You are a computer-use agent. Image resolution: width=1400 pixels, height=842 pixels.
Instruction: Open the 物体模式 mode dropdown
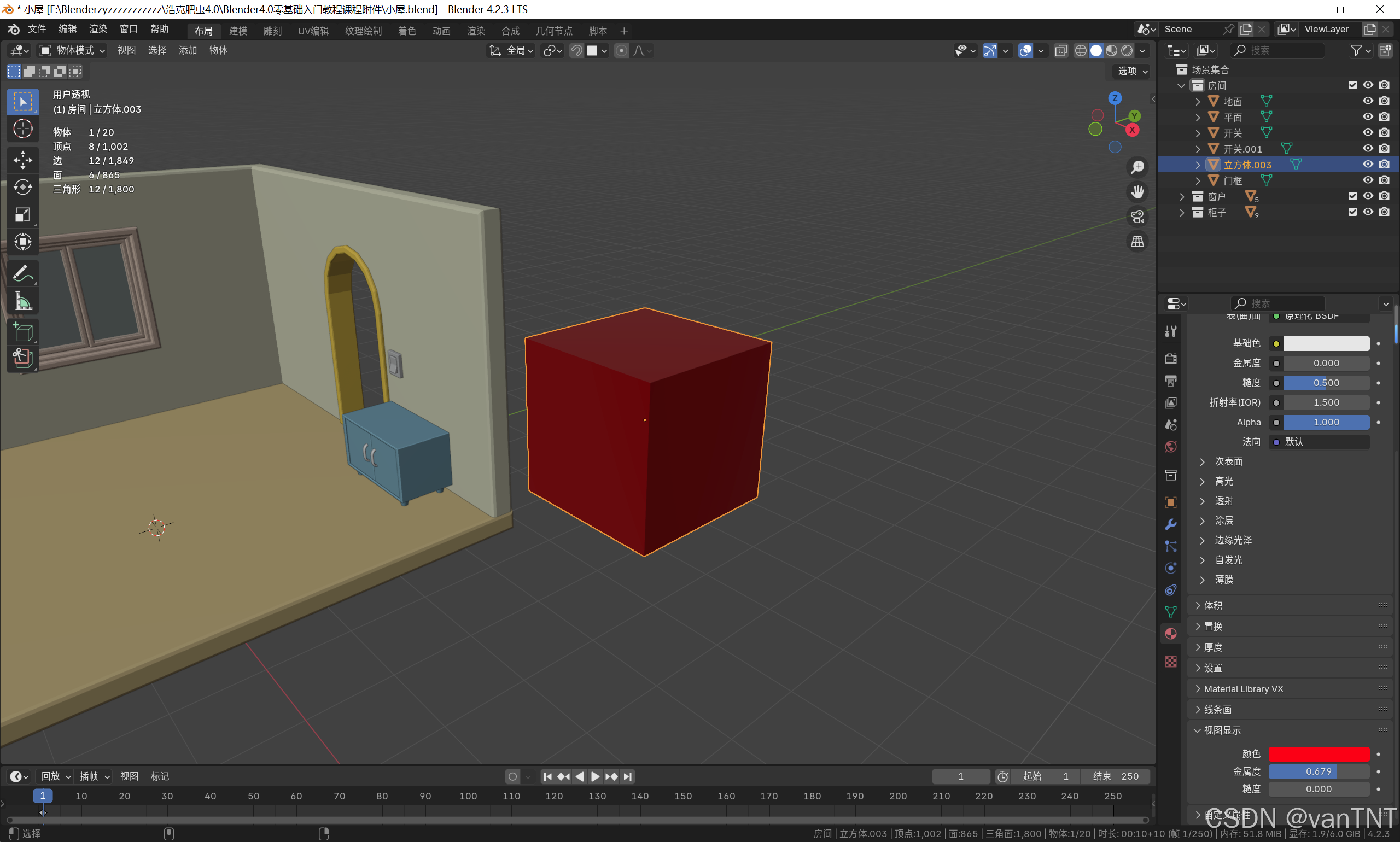(x=73, y=50)
